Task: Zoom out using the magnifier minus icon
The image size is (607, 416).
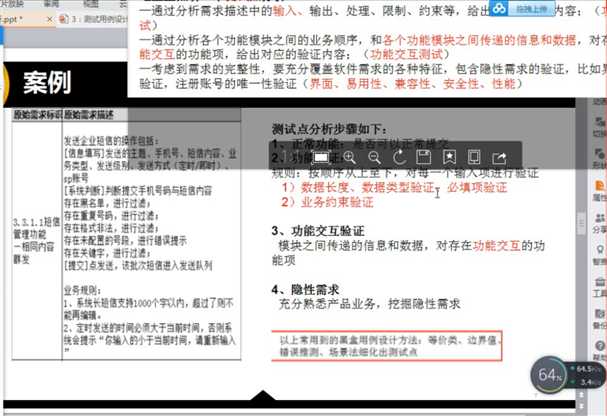Action: pyautogui.click(x=374, y=157)
